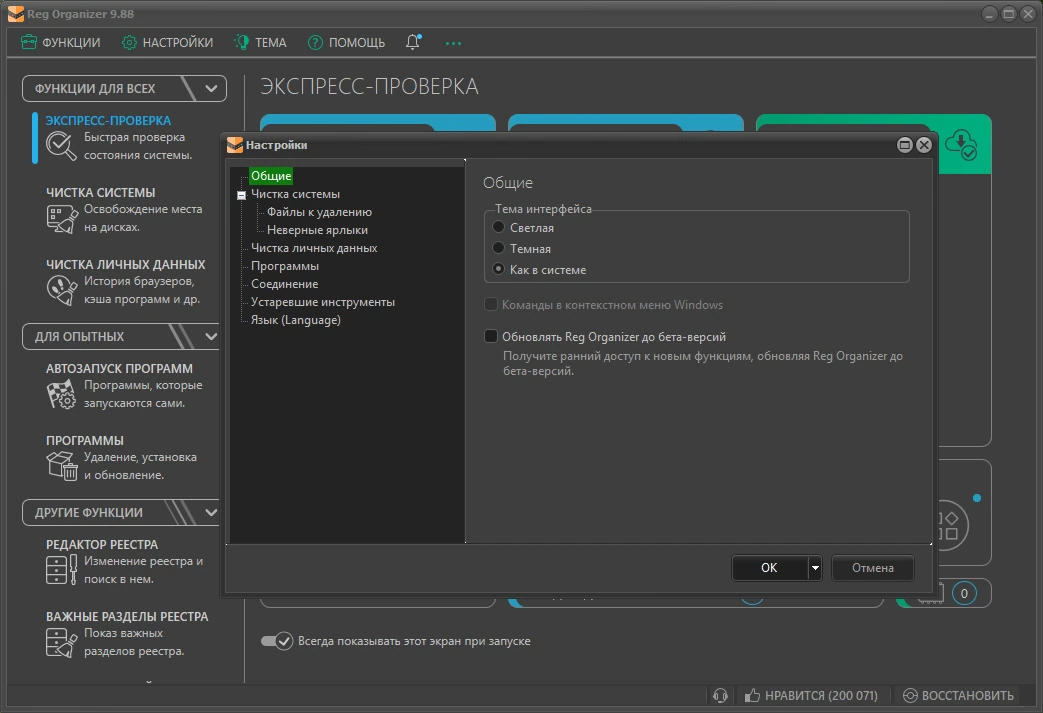
Task: Click the Express Check magnifier icon
Action: pyautogui.click(x=61, y=146)
